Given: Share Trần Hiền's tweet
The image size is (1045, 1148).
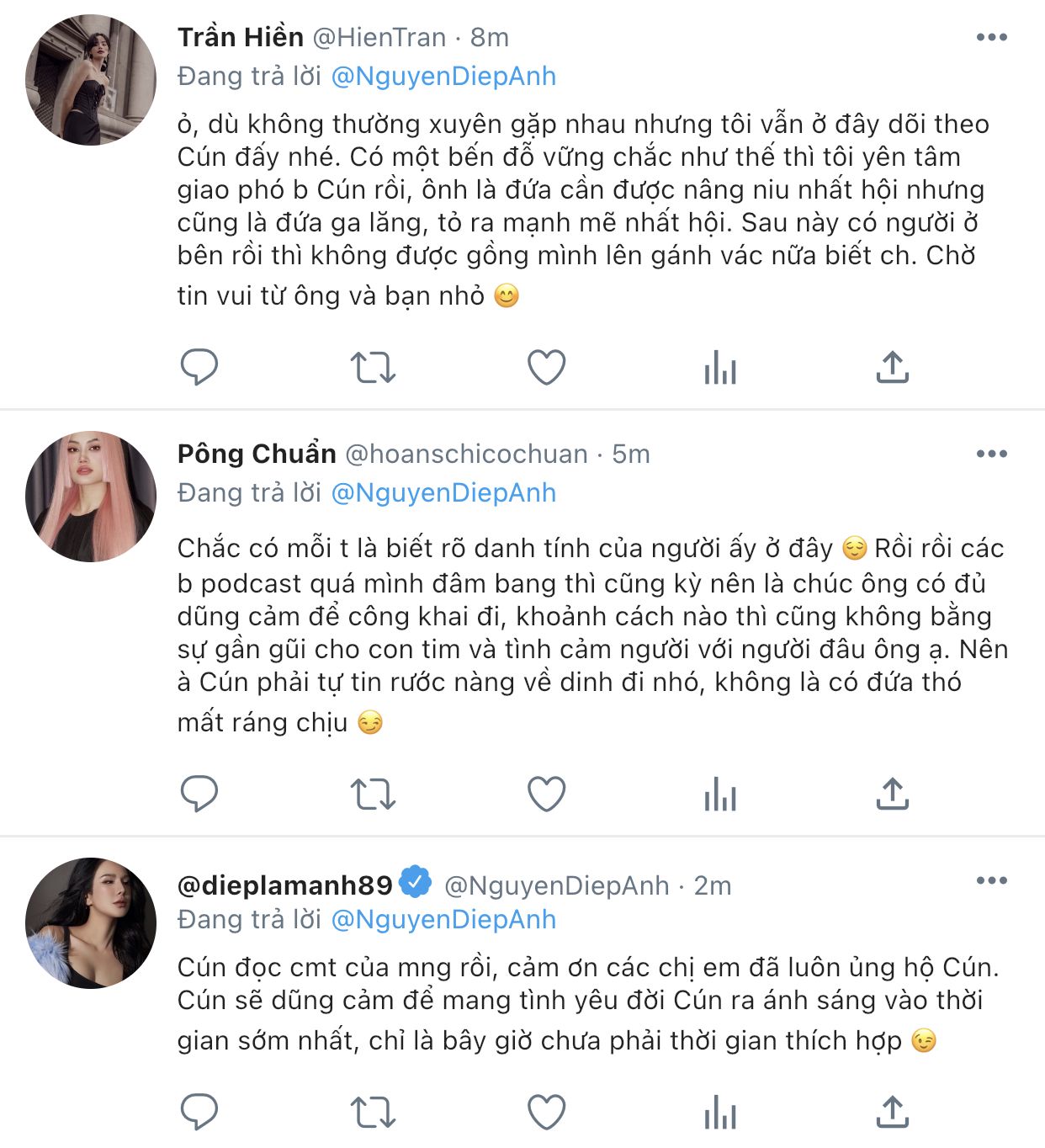Looking at the screenshot, I should pos(893,368).
